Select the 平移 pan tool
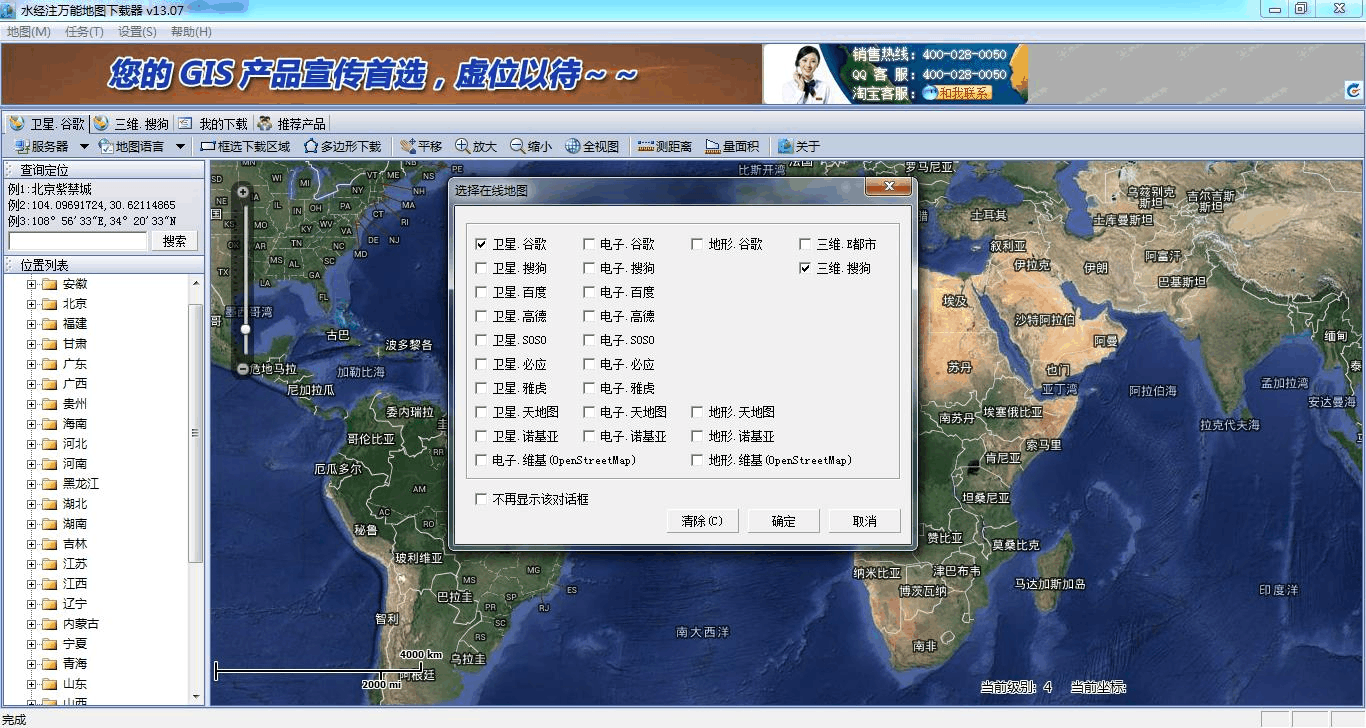The image size is (1366, 728). (421, 146)
